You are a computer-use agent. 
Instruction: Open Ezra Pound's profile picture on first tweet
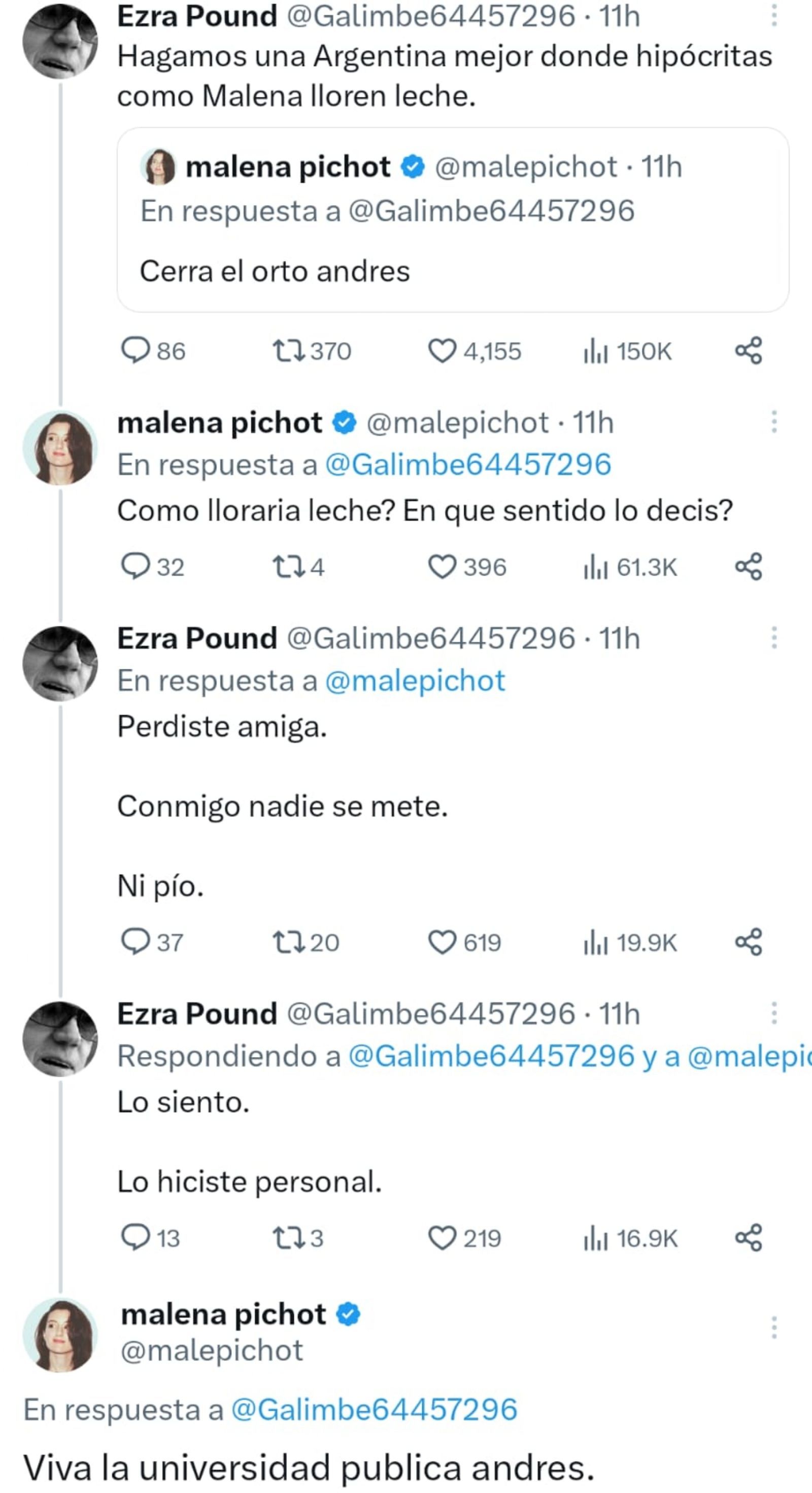click(x=60, y=41)
